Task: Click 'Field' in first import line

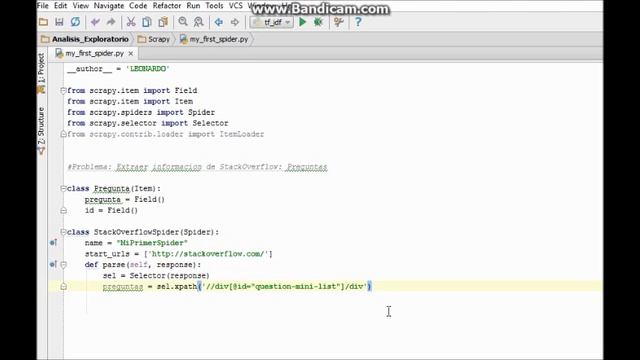Action: click(x=186, y=91)
